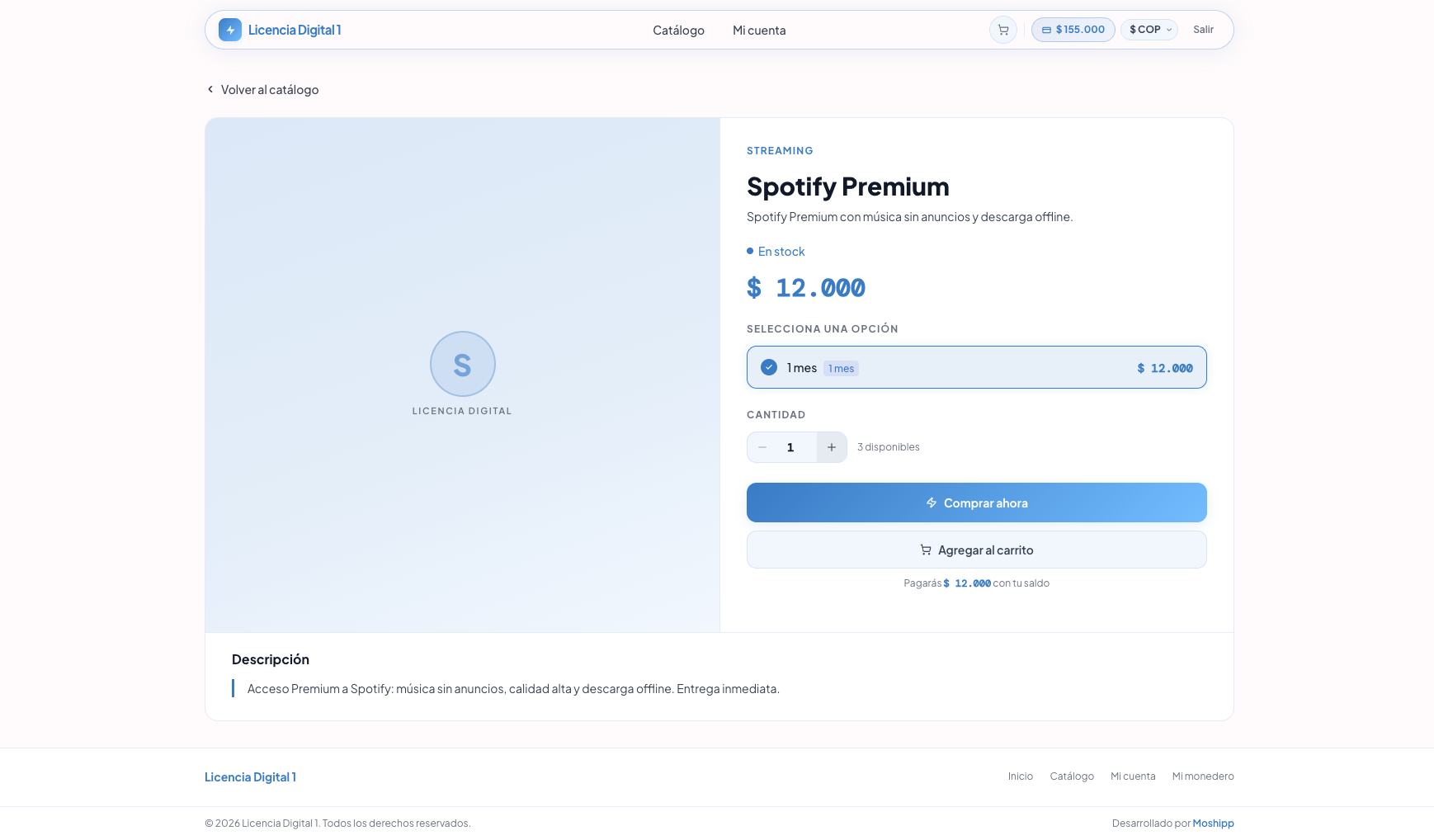Click the Licencia Digital 1 lightning logo
This screenshot has height=840, width=1434.
pyautogui.click(x=230, y=30)
